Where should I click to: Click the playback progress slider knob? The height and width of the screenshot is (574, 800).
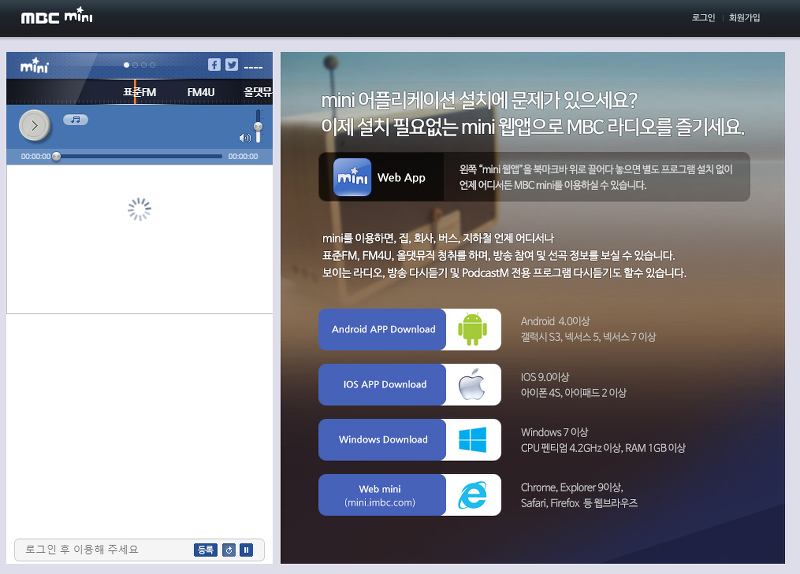click(56, 156)
